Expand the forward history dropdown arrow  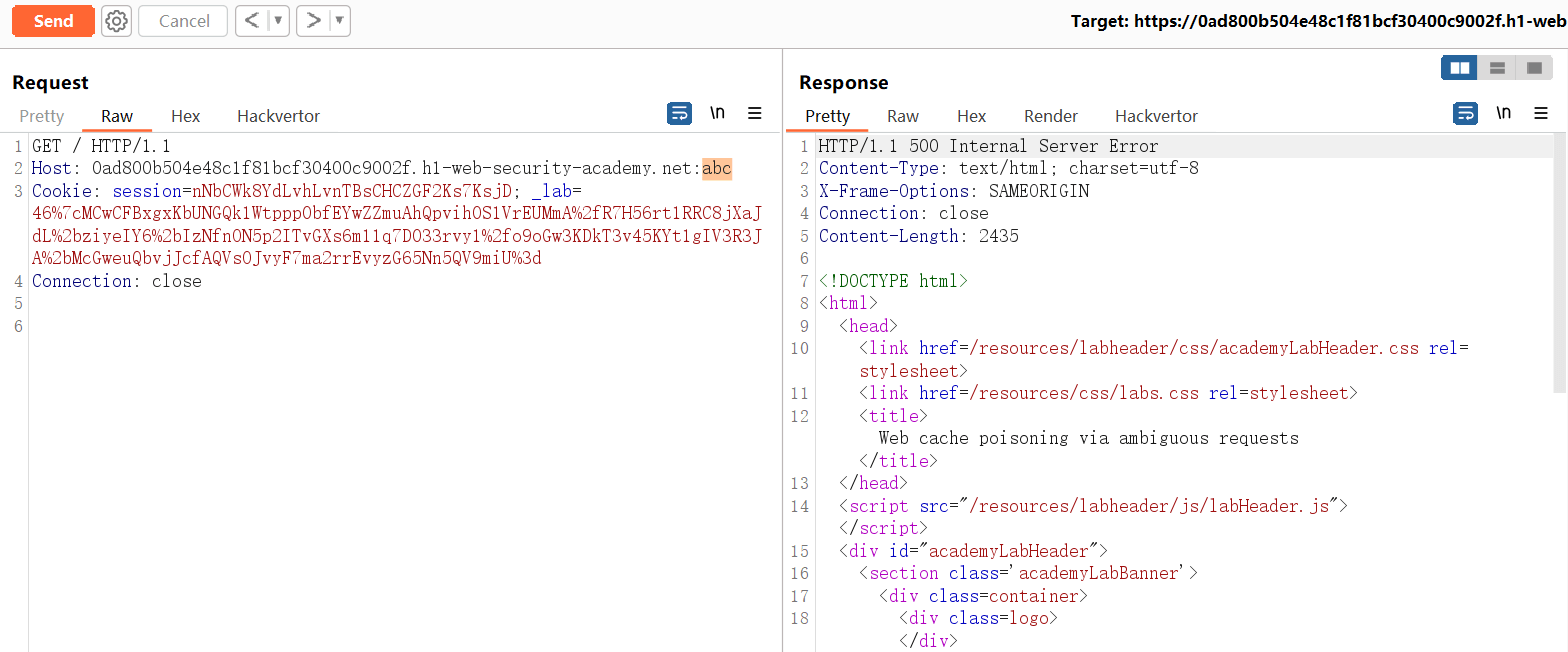(340, 21)
